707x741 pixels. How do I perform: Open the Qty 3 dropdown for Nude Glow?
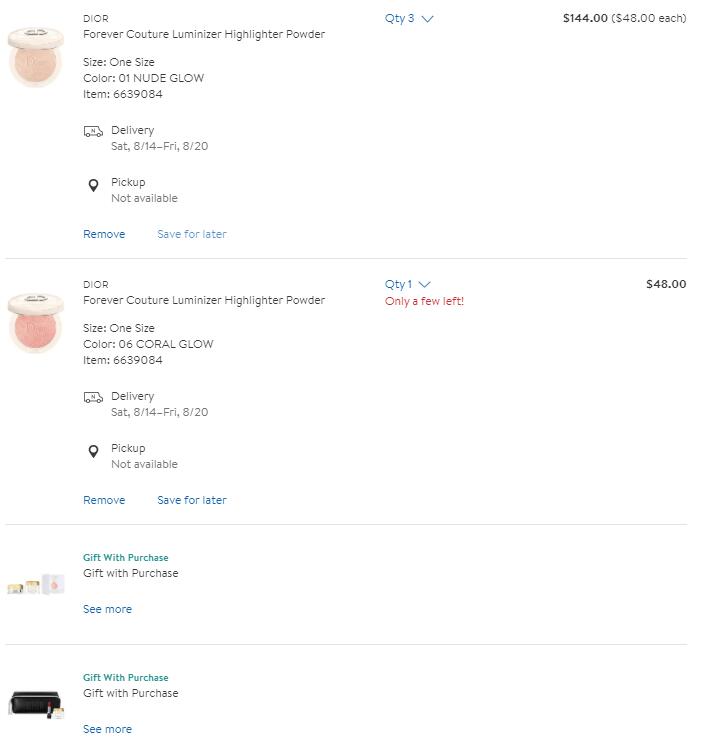click(x=409, y=18)
